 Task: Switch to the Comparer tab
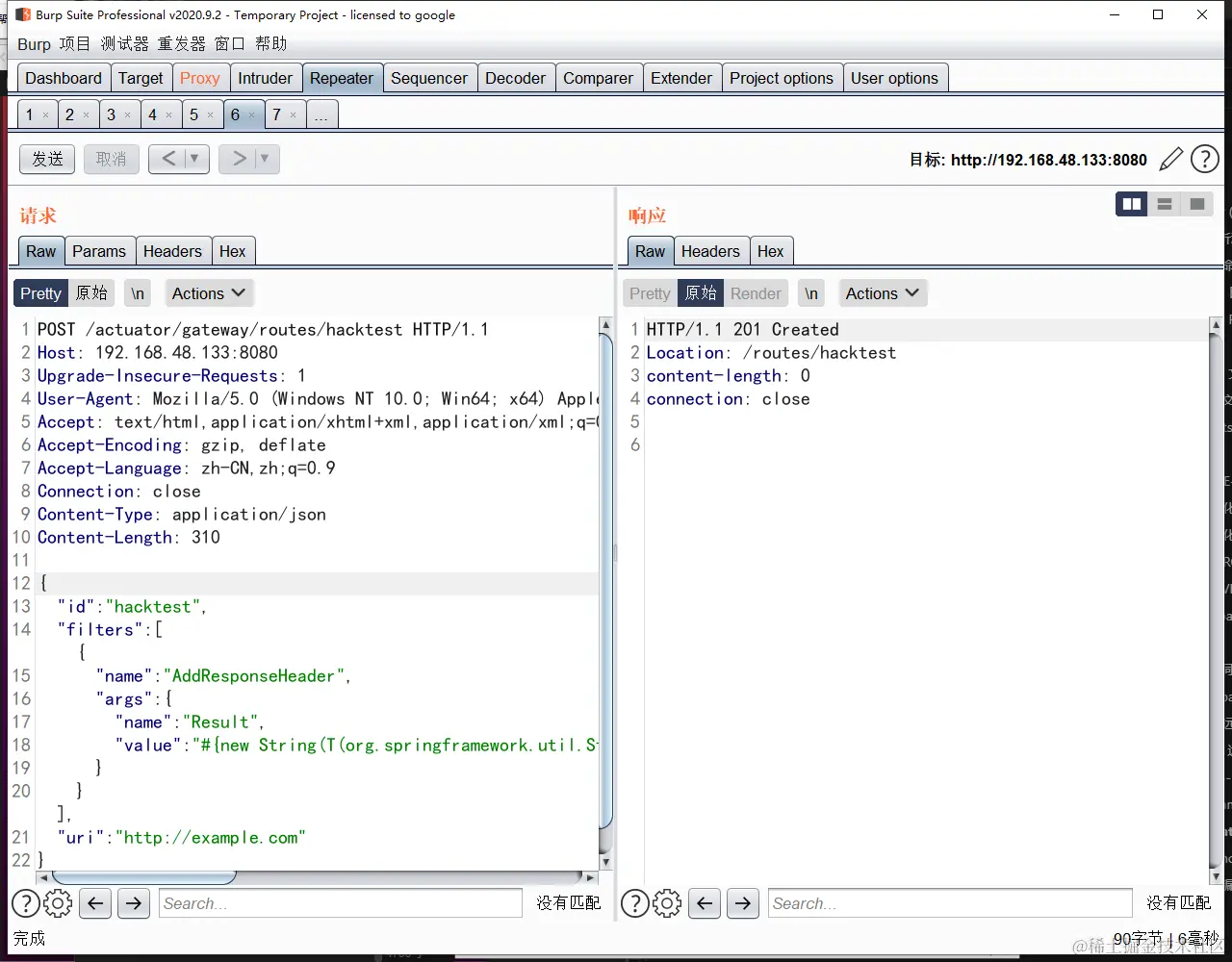(599, 78)
